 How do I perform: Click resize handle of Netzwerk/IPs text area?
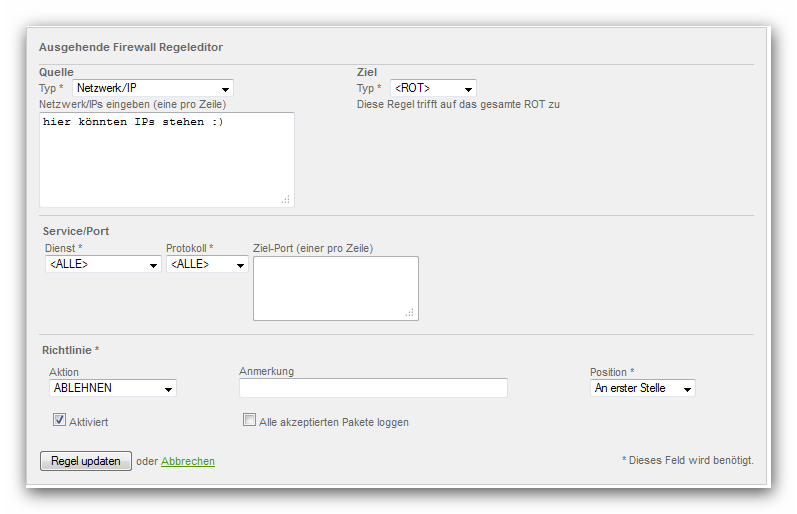pos(285,199)
